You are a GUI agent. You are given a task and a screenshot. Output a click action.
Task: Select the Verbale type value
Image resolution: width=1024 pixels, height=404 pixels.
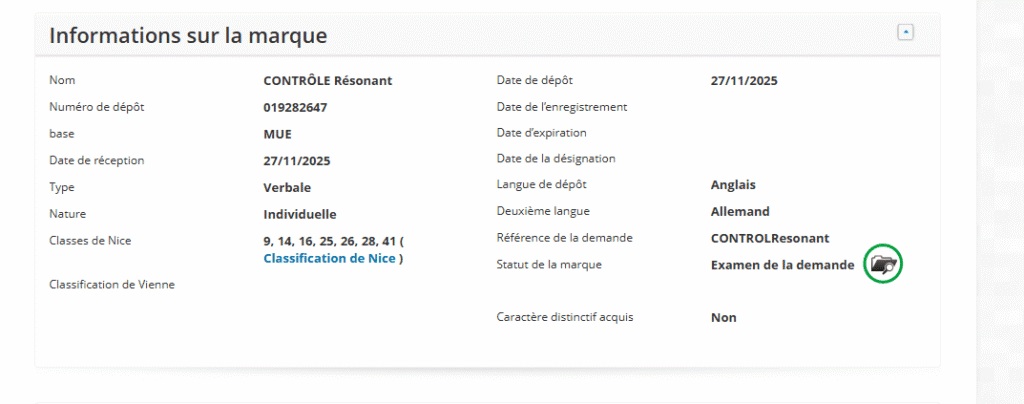point(287,187)
